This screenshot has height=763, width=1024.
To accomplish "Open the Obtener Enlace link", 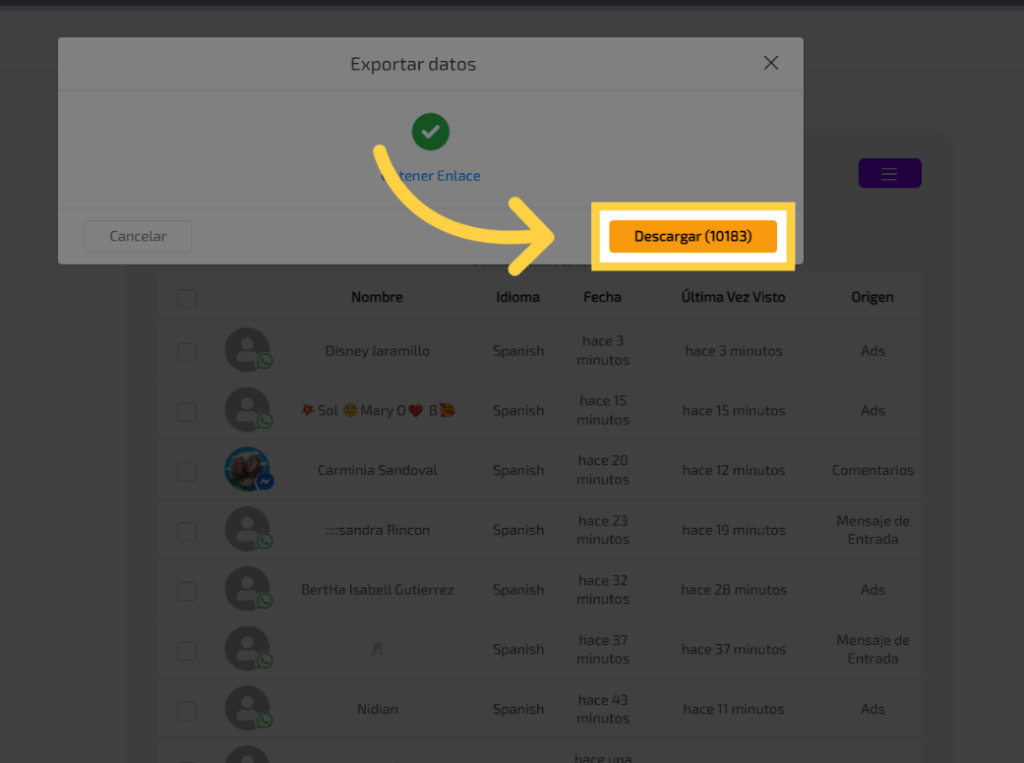I will click(x=431, y=176).
